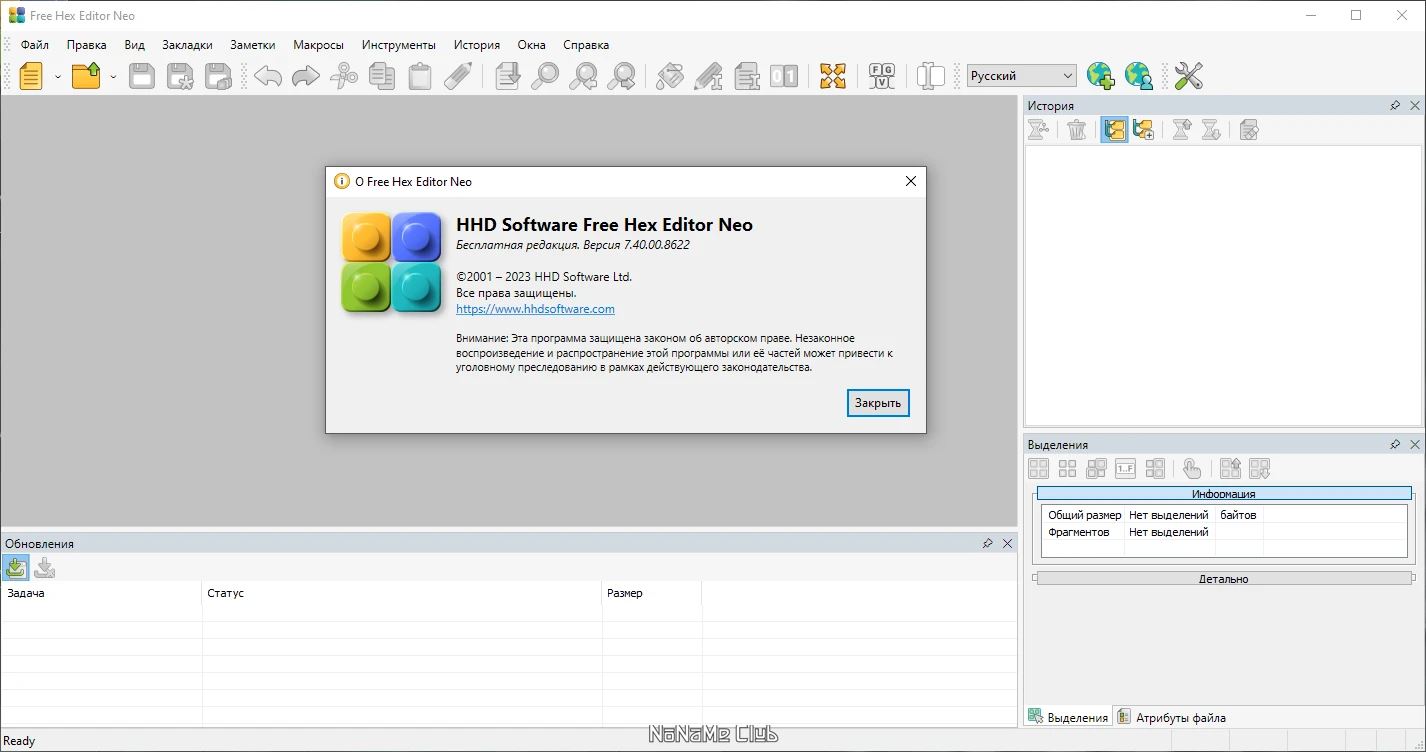Pin the История panel
The height and width of the screenshot is (752, 1426).
(1395, 105)
